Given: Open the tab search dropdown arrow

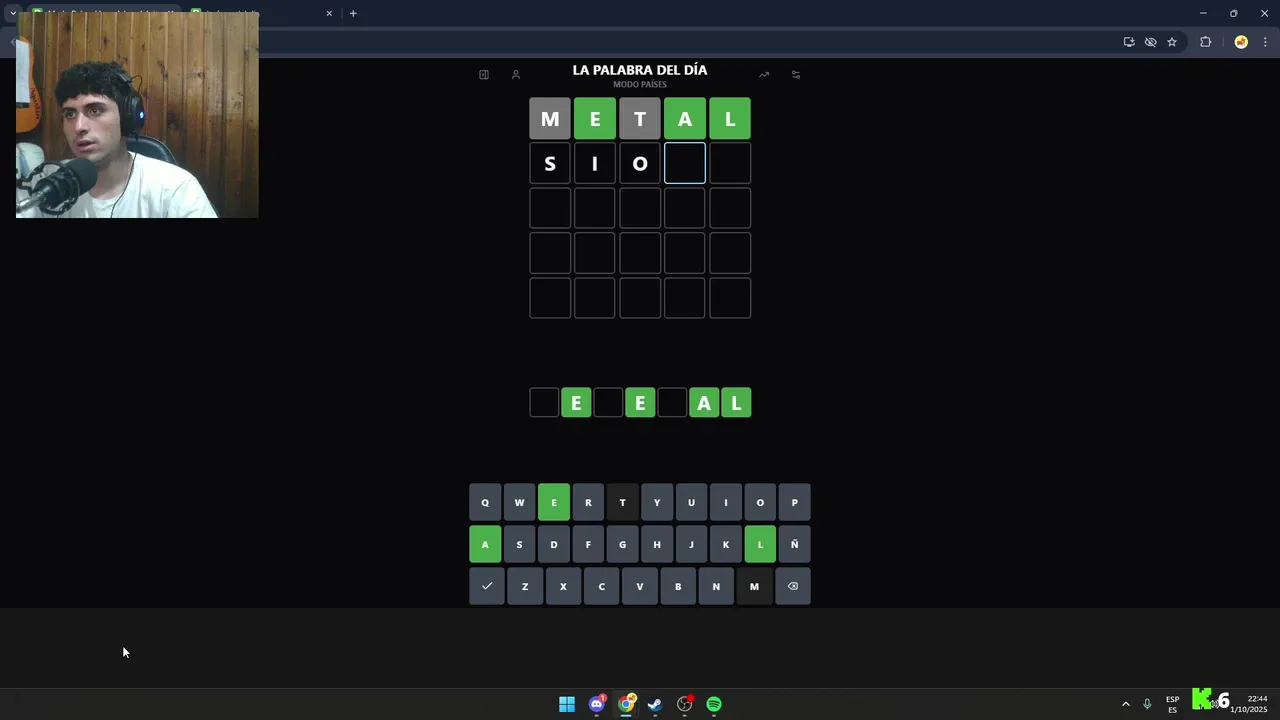Looking at the screenshot, I should coord(13,13).
